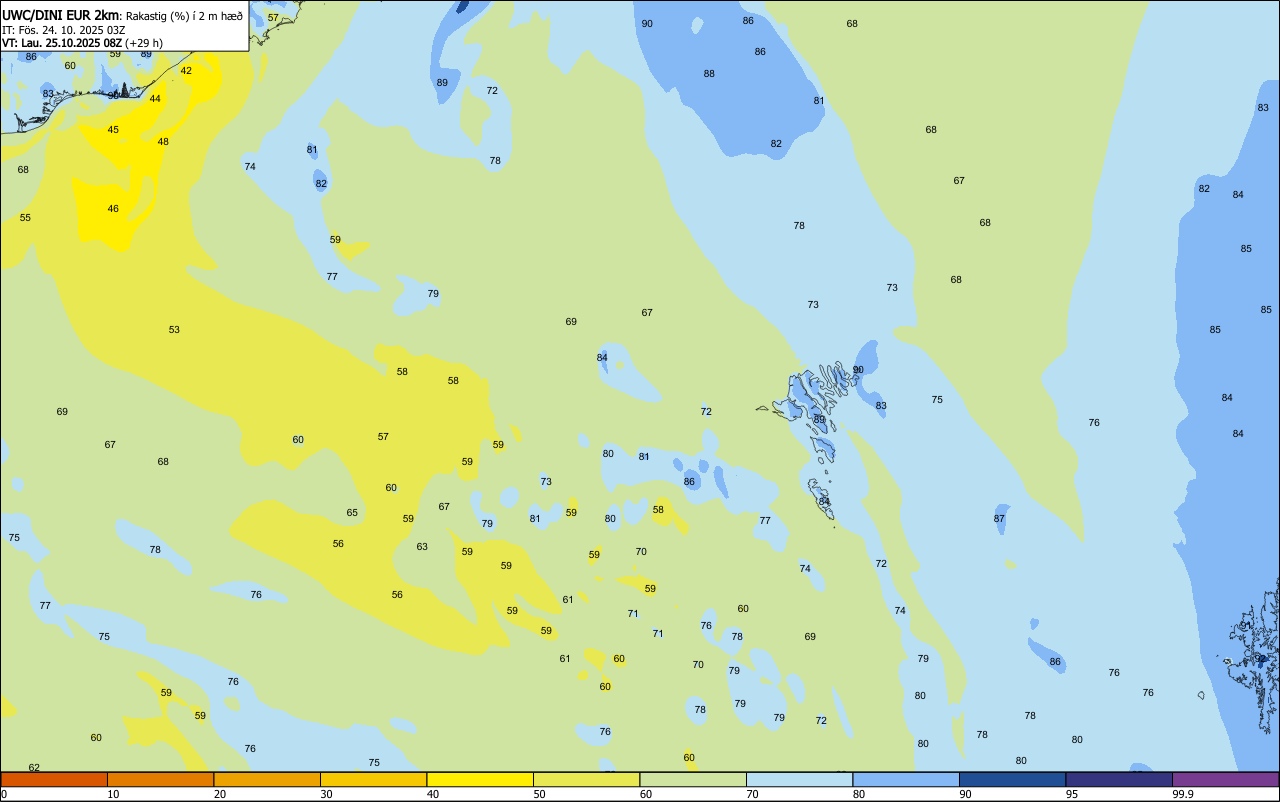Click the humidity value 88 in the blue area

[x=709, y=73]
